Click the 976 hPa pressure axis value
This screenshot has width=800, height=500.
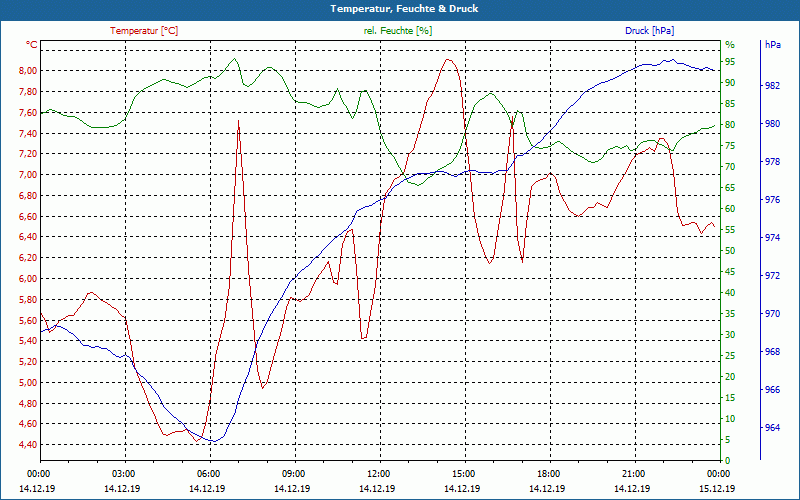(x=773, y=199)
